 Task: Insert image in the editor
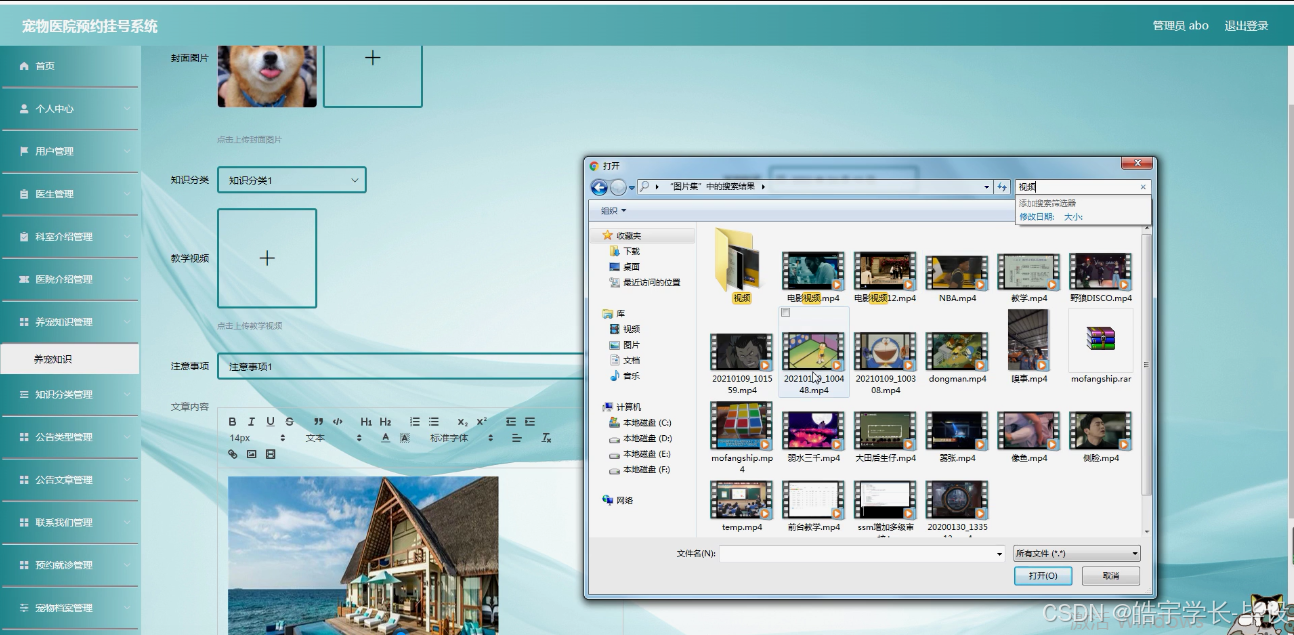click(x=252, y=454)
